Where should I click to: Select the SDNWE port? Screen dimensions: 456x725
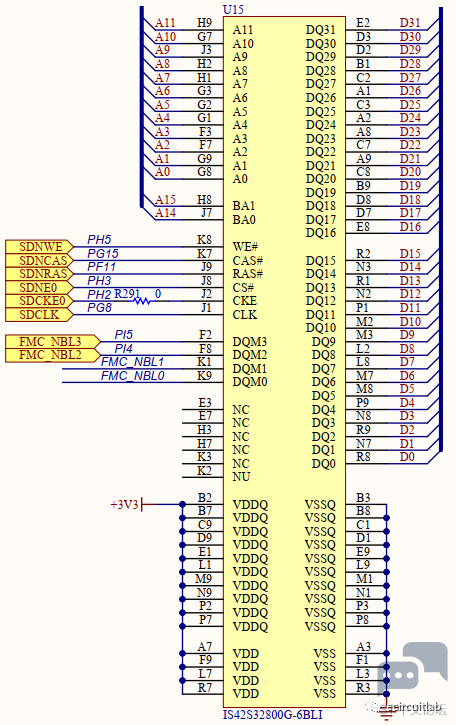tap(39, 246)
